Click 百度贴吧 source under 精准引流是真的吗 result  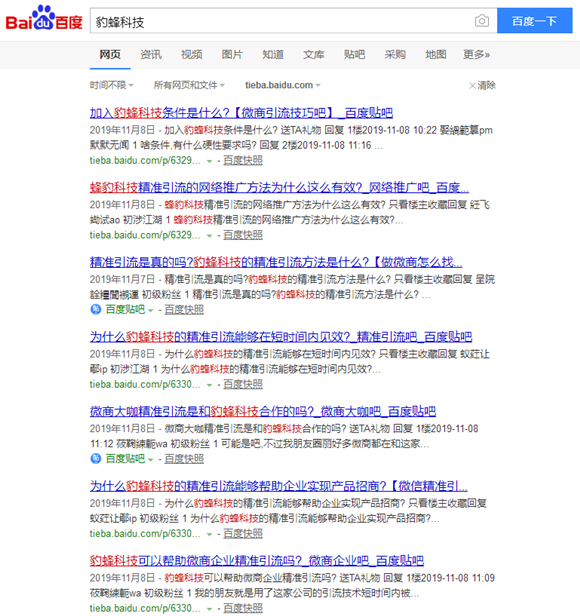[x=125, y=310]
